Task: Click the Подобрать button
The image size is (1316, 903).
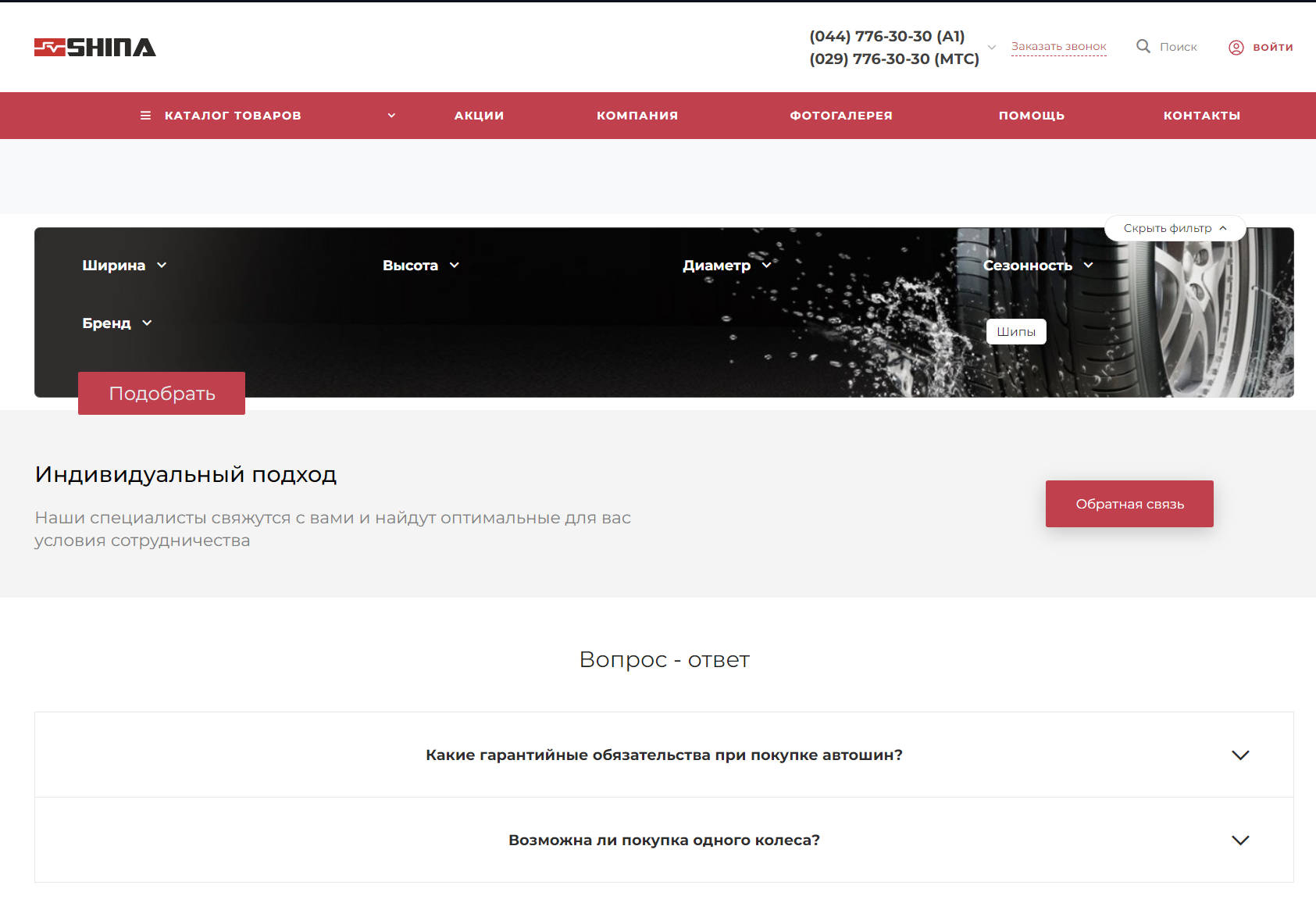Action: 162,394
